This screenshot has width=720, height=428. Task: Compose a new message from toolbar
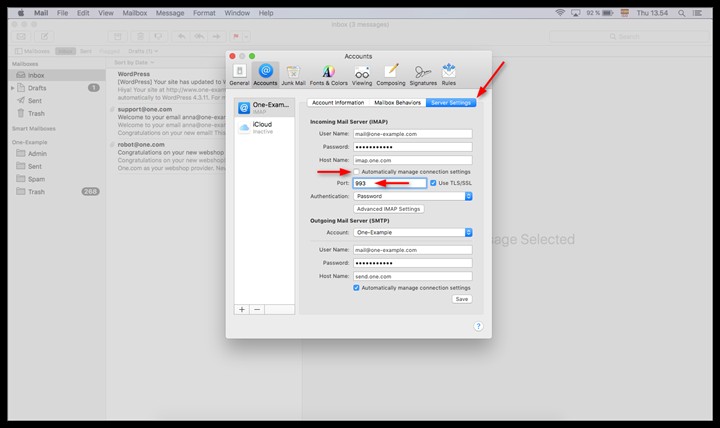point(45,36)
